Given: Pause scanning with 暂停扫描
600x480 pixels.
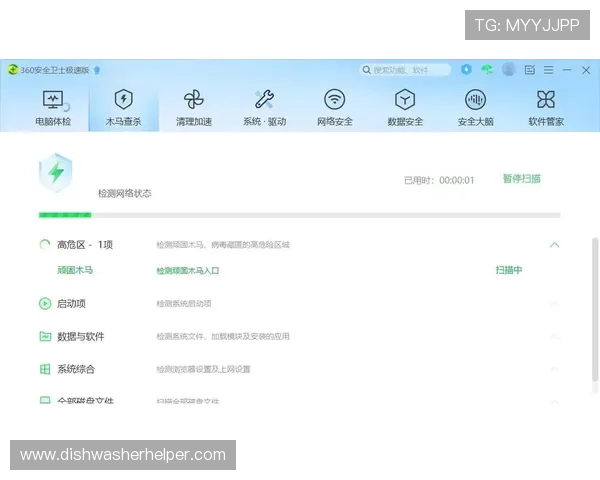Looking at the screenshot, I should 522,179.
